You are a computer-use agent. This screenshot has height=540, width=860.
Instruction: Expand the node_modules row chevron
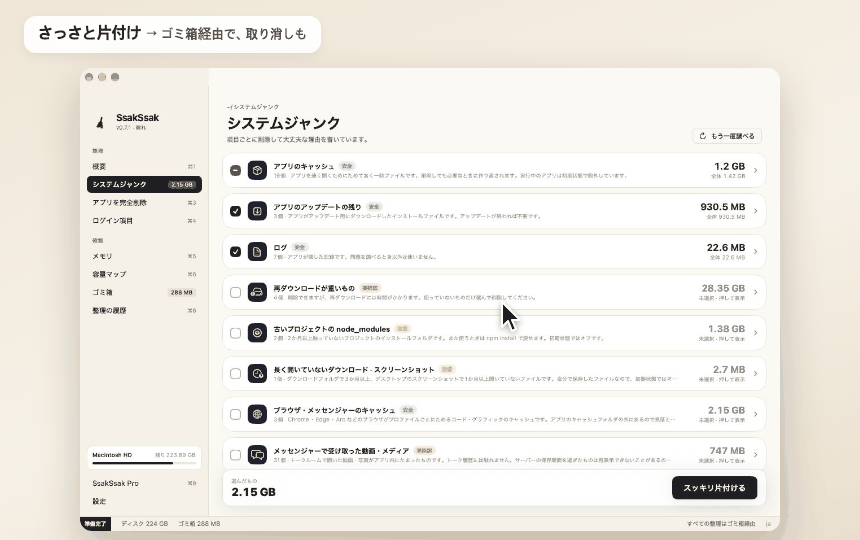pyautogui.click(x=756, y=333)
